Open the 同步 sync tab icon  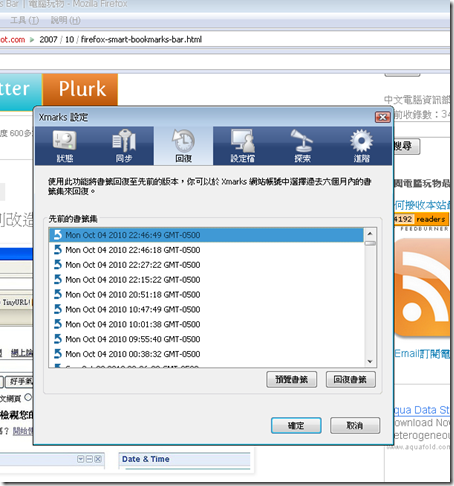tap(124, 140)
